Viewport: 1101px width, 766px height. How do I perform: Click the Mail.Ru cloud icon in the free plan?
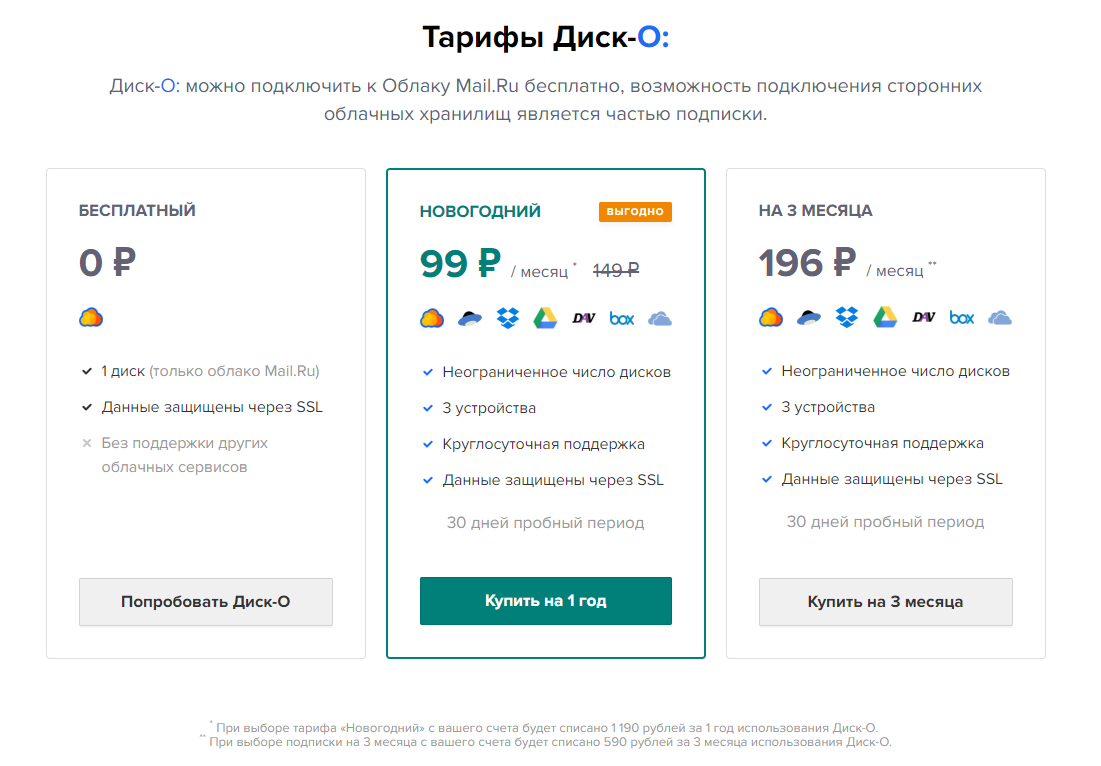[x=91, y=318]
